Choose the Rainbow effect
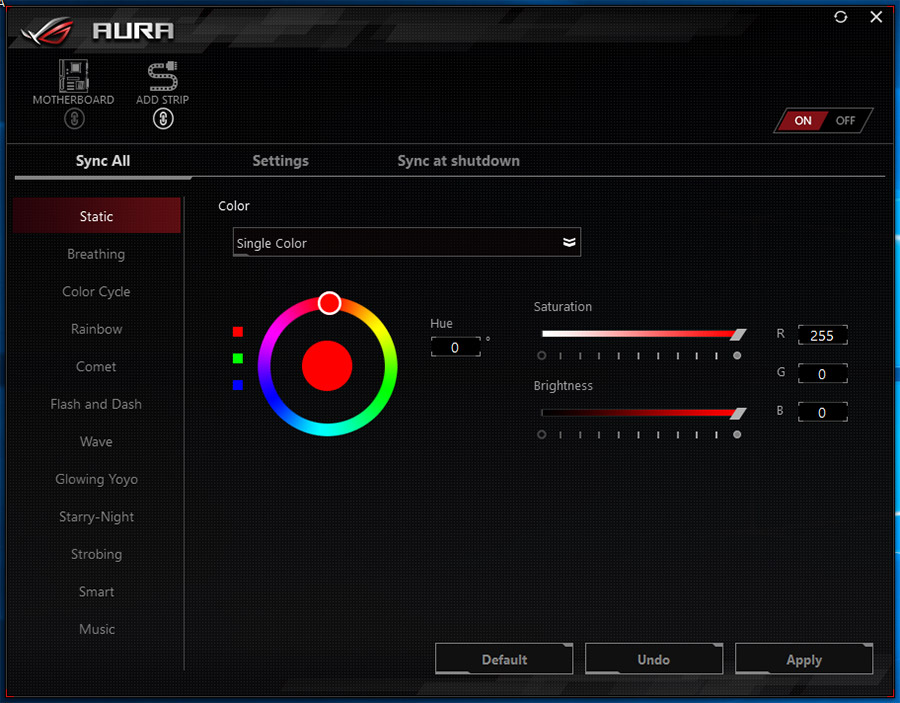 (x=96, y=329)
